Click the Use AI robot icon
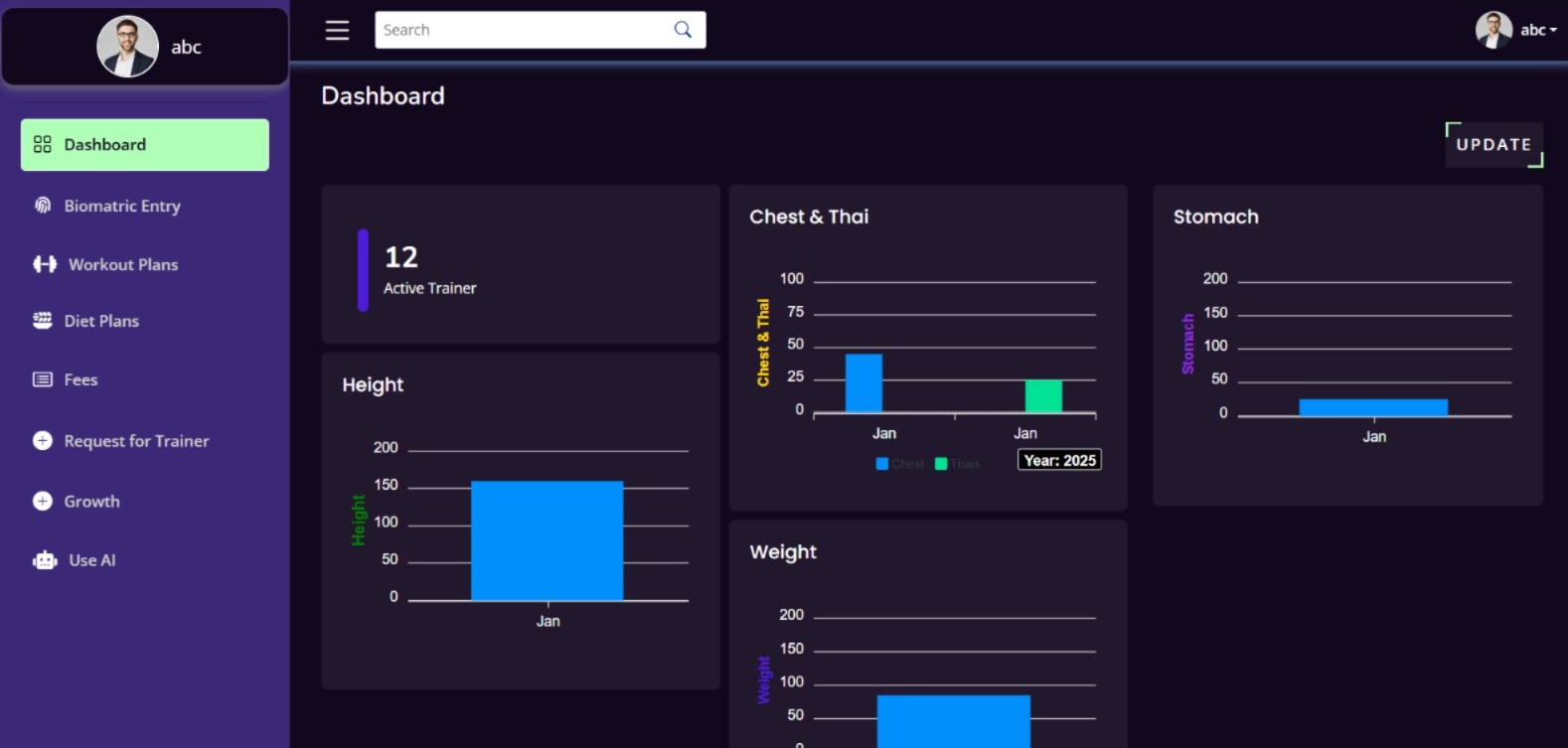The image size is (1568, 748). click(x=45, y=560)
